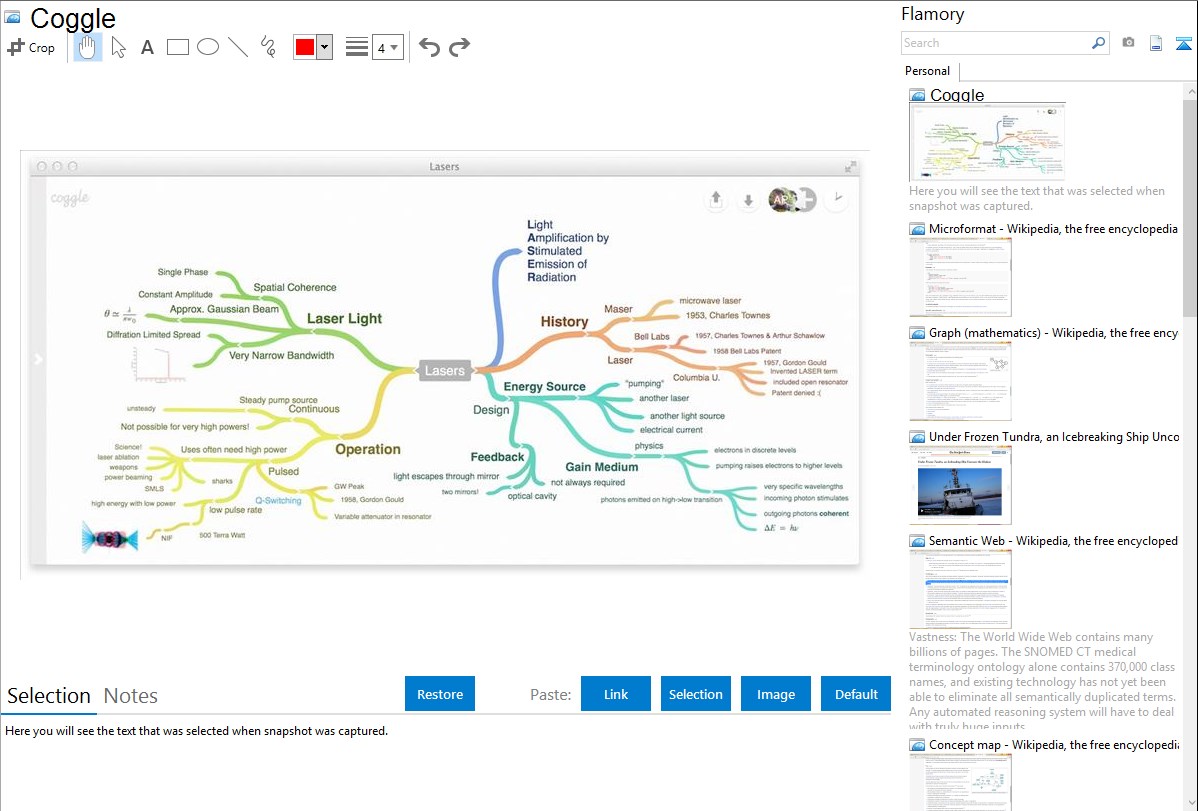Click the user avatar in Coggle
Screen dimensions: 1198x811
(782, 200)
